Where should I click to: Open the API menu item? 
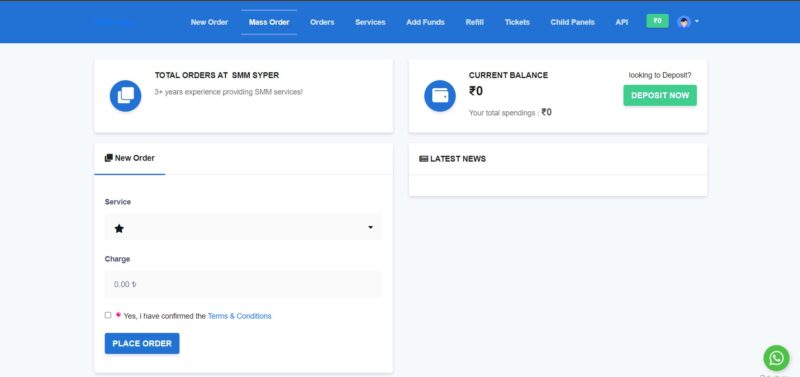tap(621, 22)
